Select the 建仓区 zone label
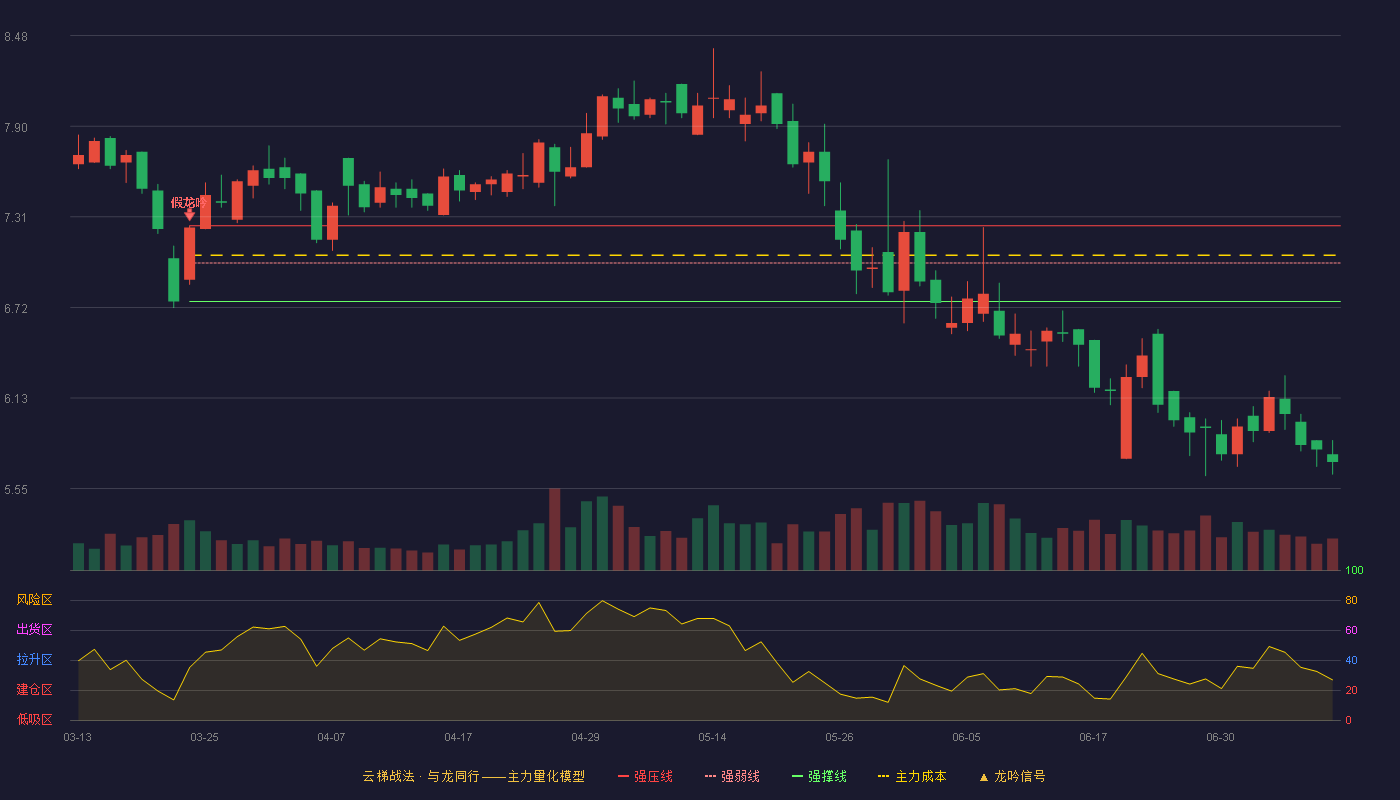 (34, 690)
